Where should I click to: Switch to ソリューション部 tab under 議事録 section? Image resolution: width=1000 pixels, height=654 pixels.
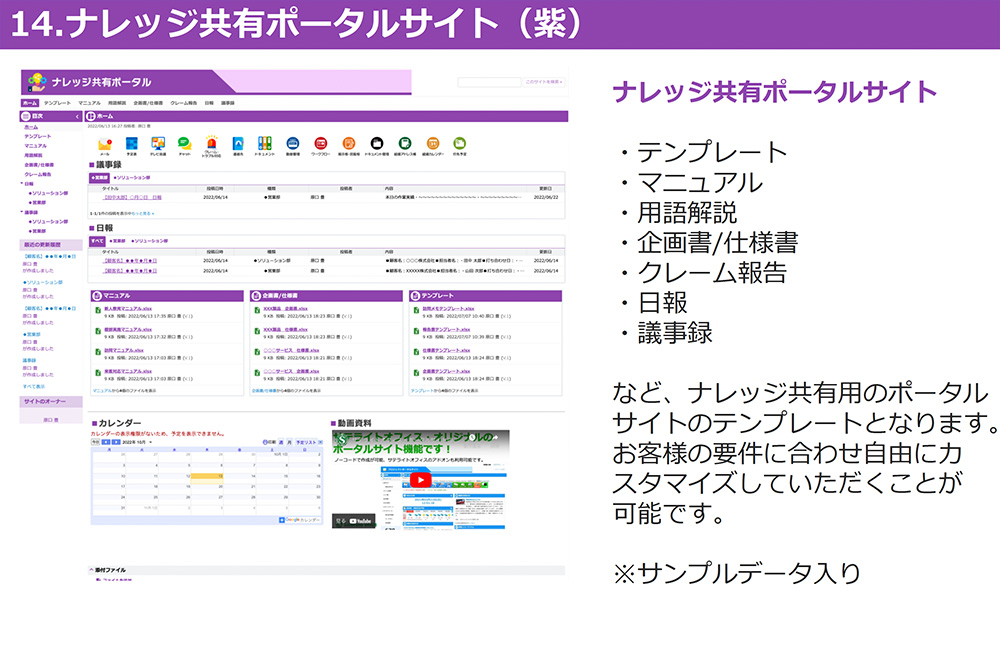click(132, 178)
